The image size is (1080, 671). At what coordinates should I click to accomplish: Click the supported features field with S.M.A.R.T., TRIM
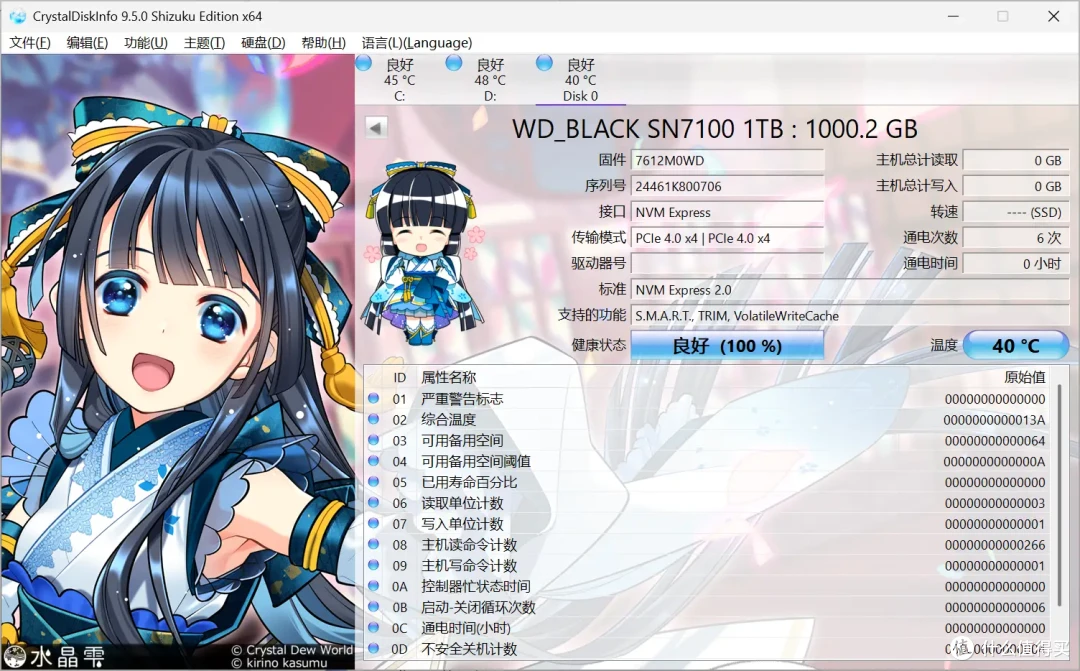(850, 316)
